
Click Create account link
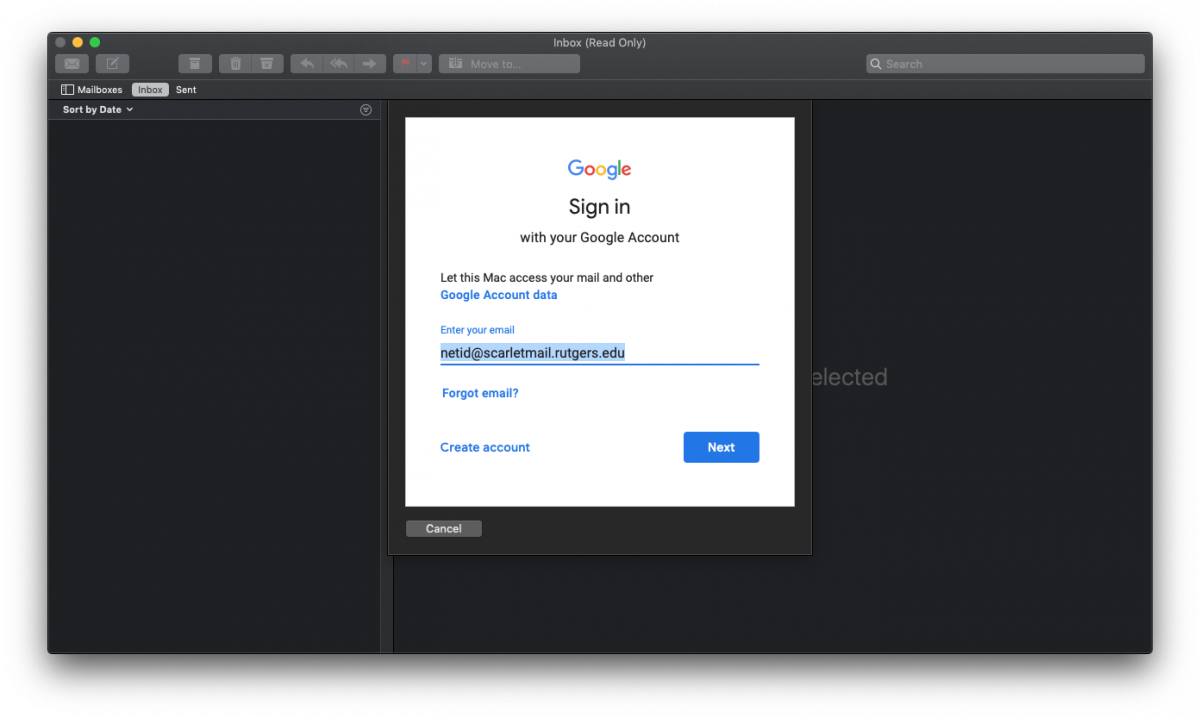[x=485, y=447]
